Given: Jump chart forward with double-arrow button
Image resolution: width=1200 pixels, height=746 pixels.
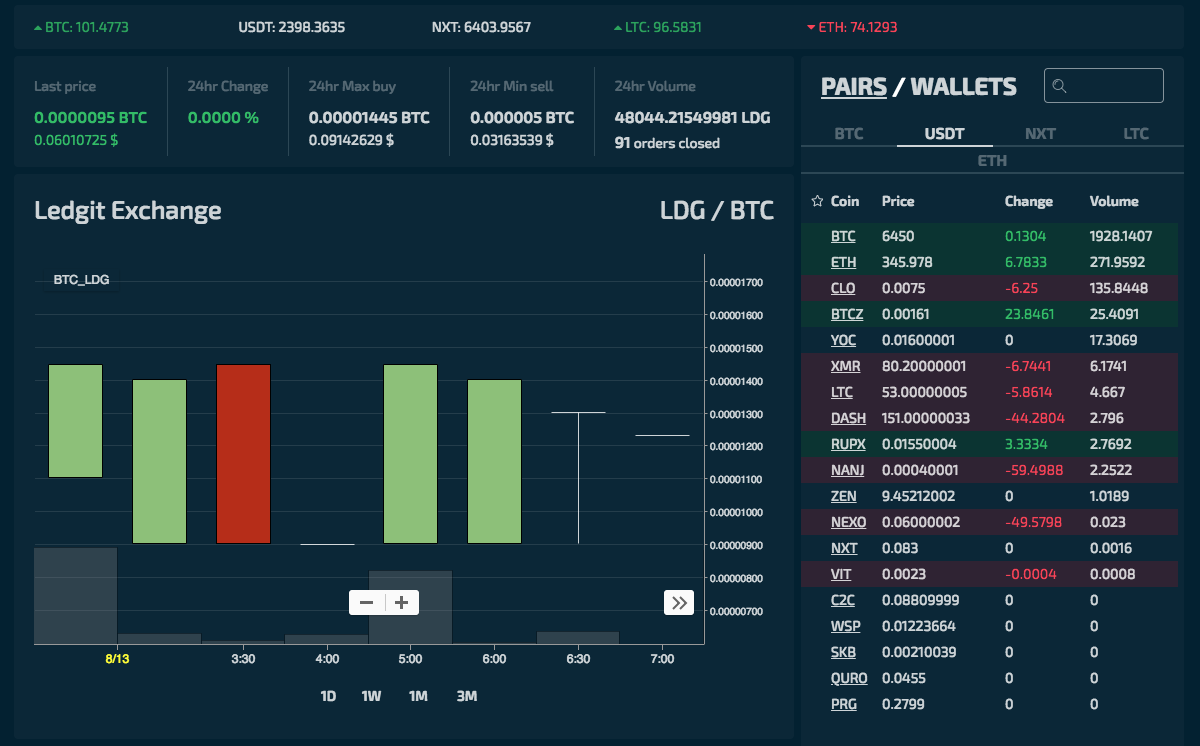Looking at the screenshot, I should [679, 602].
